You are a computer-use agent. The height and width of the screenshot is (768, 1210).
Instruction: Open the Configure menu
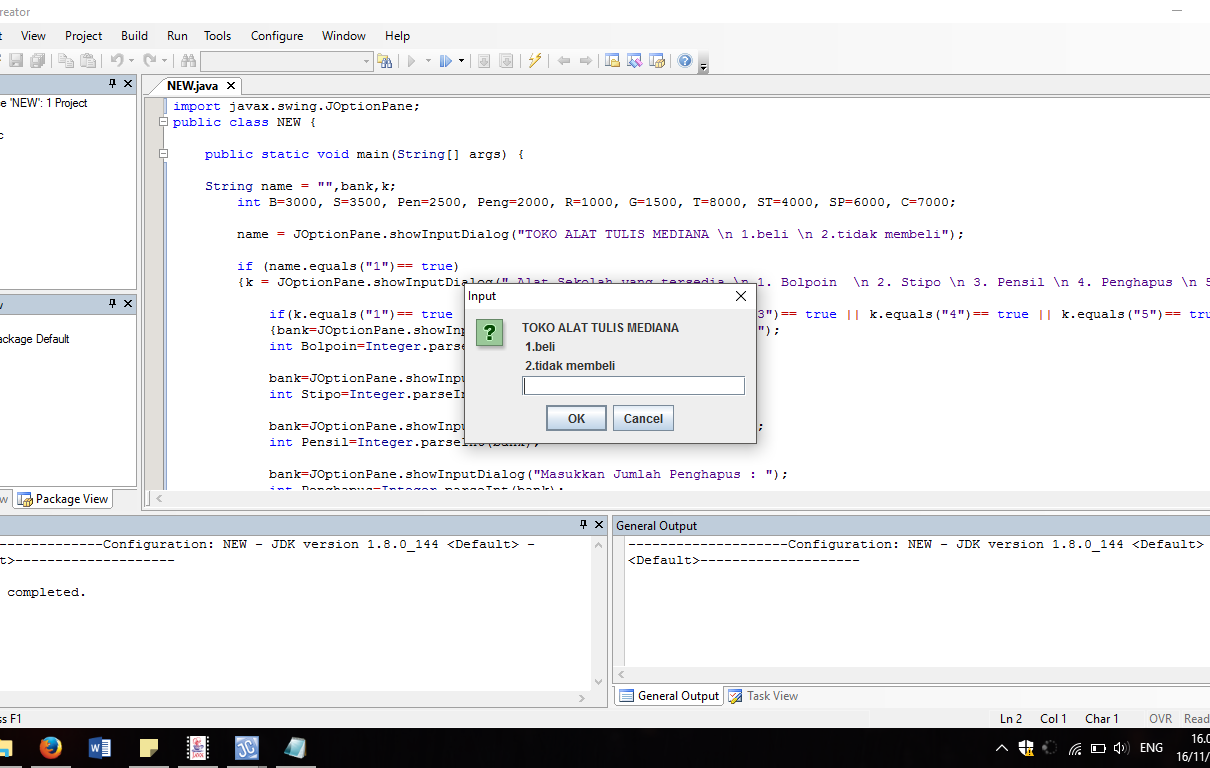(x=277, y=35)
